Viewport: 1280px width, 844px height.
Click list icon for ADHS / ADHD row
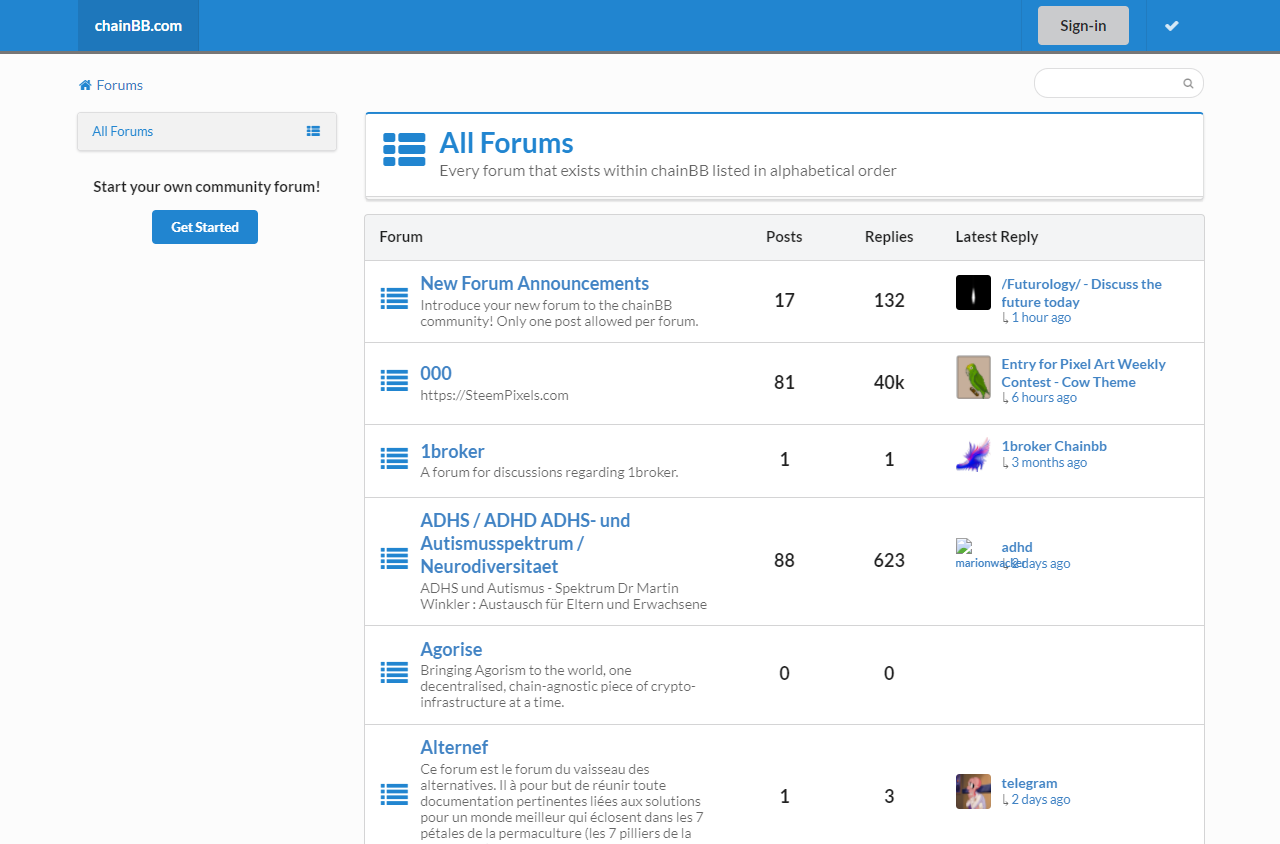(395, 558)
